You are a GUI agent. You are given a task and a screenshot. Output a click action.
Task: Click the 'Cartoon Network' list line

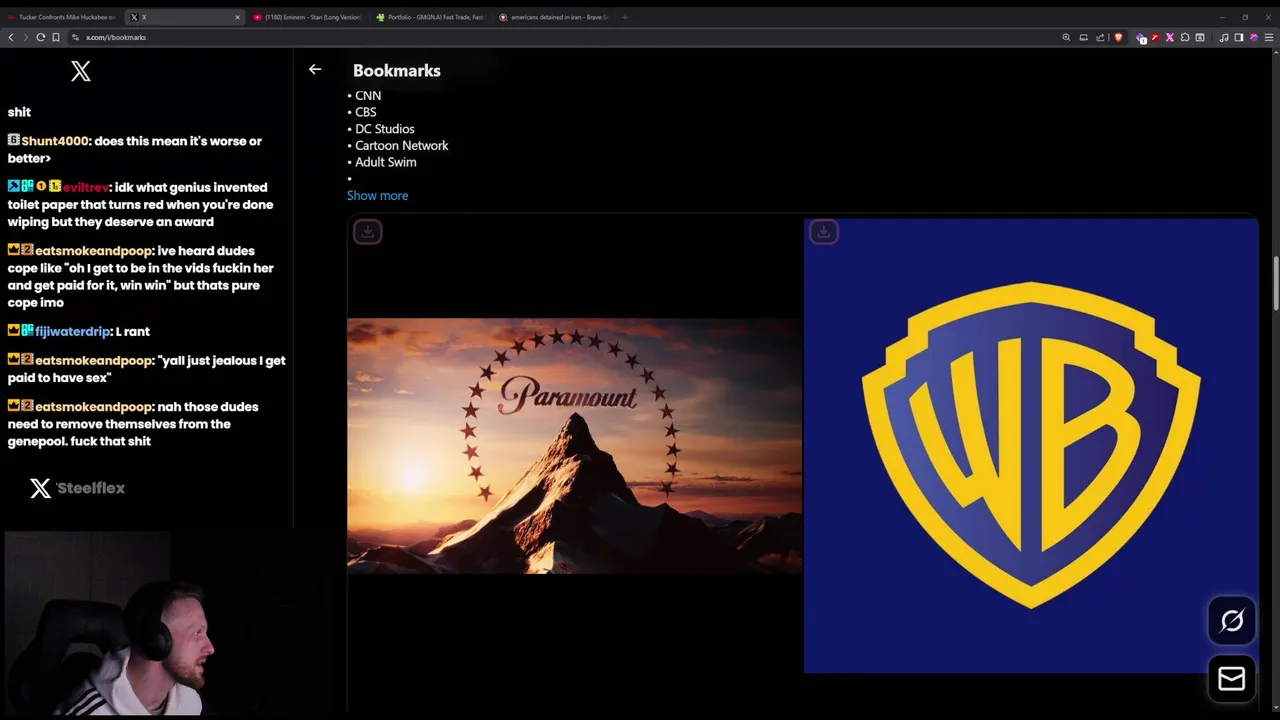pyautogui.click(x=398, y=146)
